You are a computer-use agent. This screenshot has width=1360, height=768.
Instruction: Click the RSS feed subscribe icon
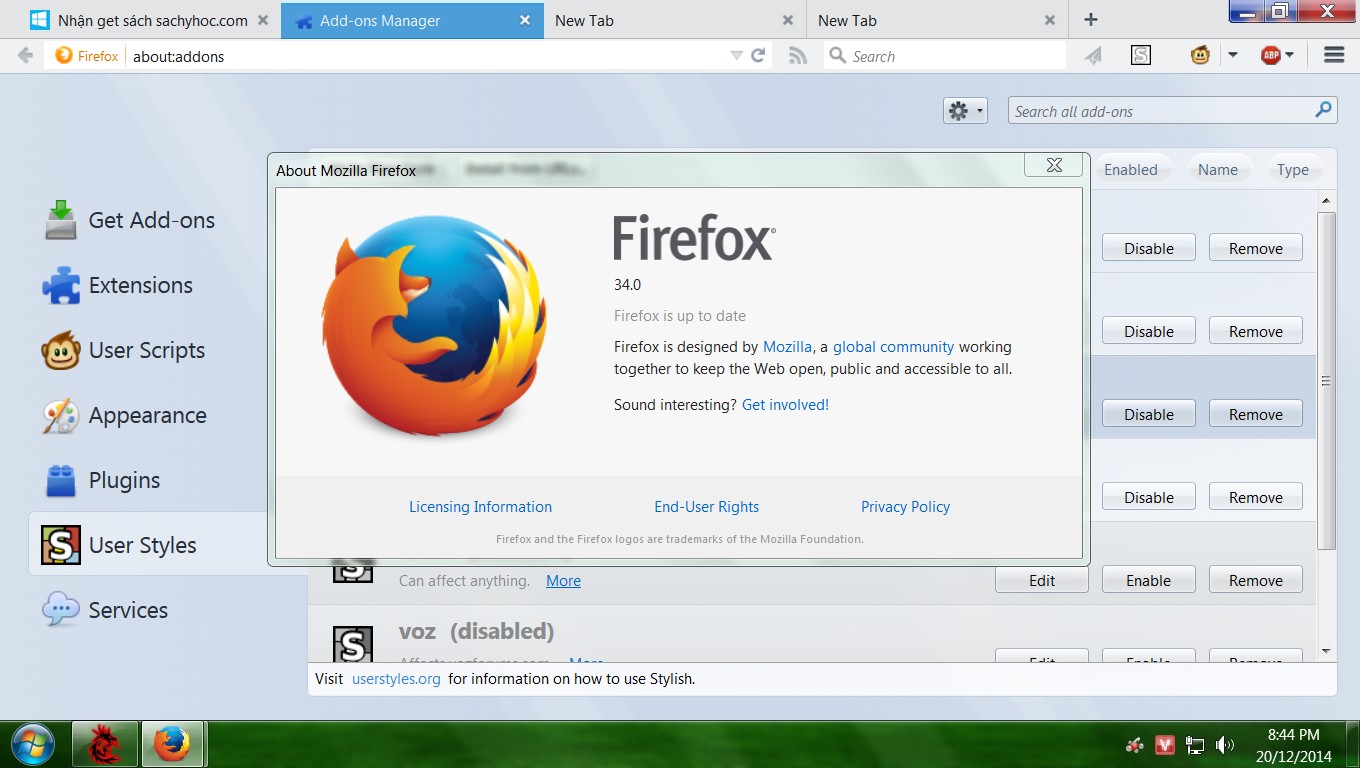click(x=797, y=56)
